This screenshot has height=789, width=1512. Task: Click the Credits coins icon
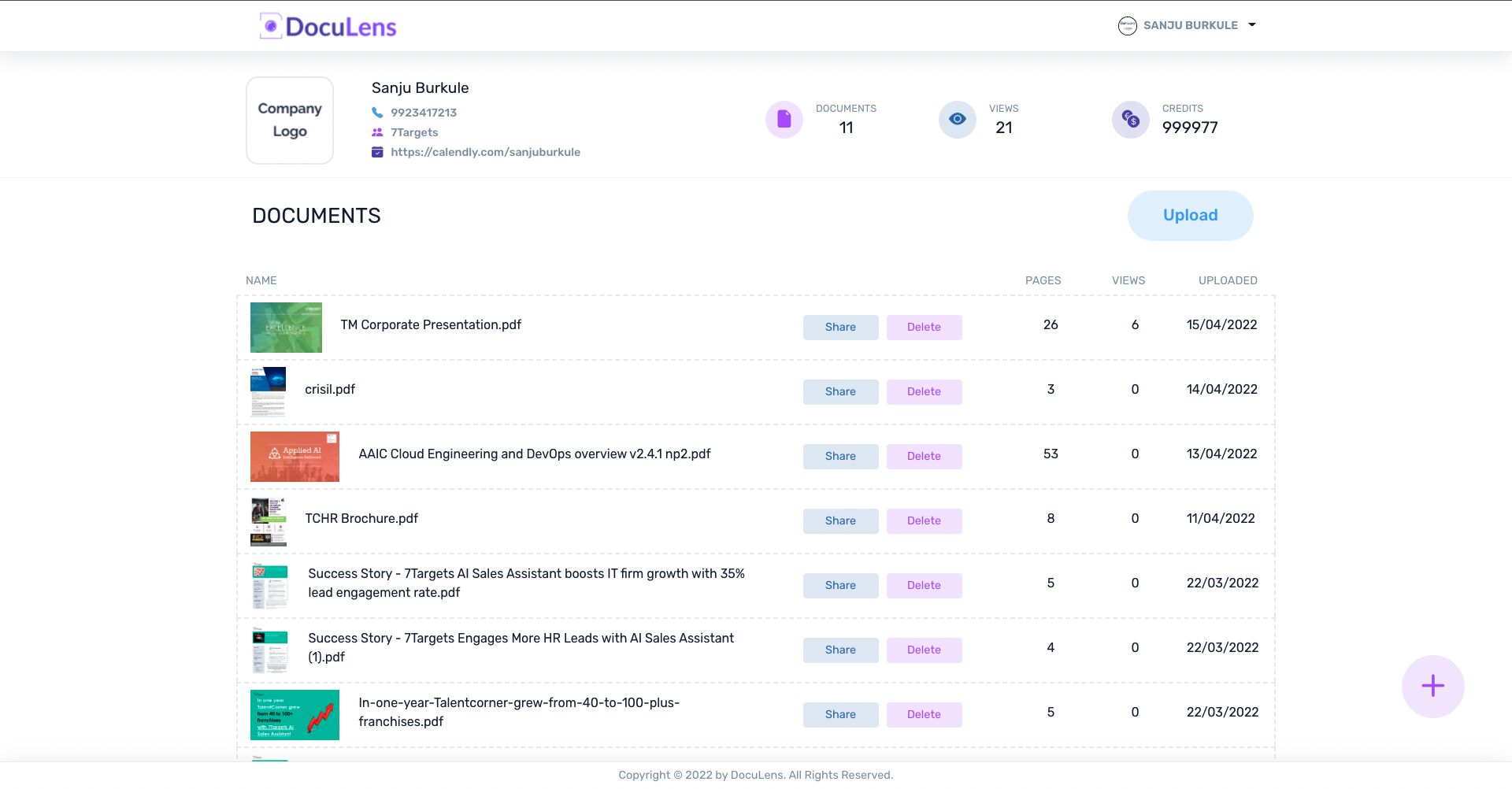1131,120
